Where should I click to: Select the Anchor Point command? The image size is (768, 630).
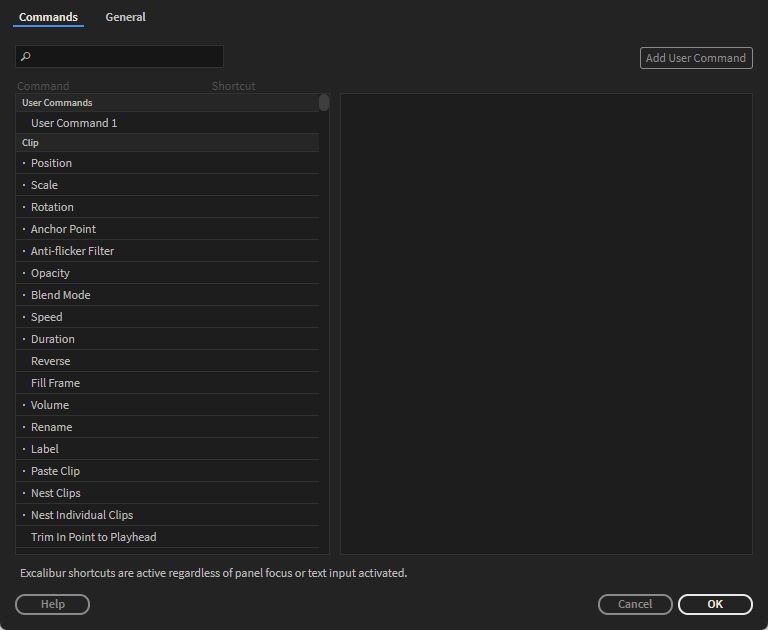[x=63, y=229]
